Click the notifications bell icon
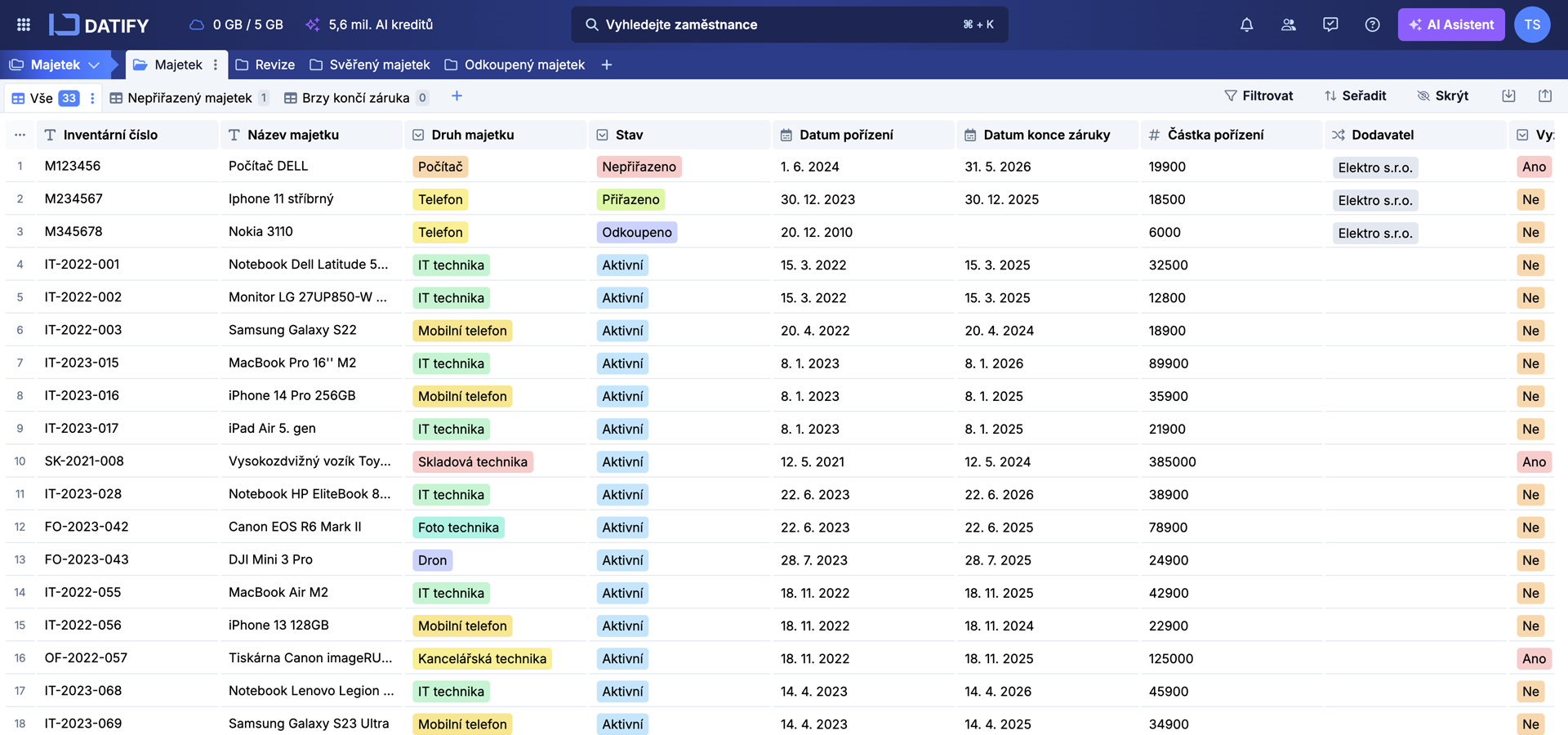This screenshot has width=1568, height=735. 1246,24
